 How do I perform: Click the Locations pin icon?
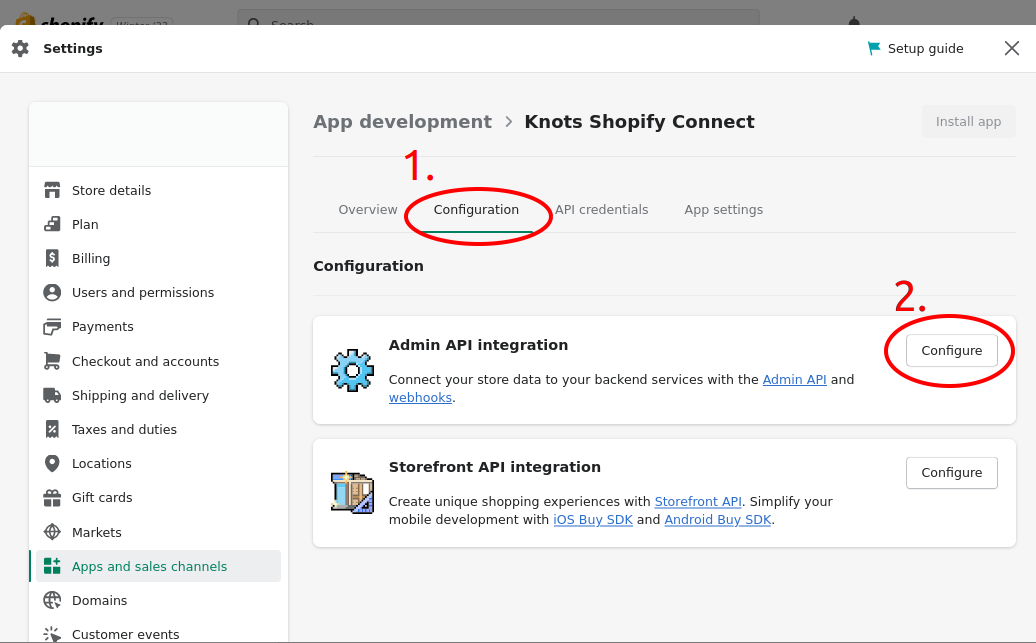coord(52,463)
